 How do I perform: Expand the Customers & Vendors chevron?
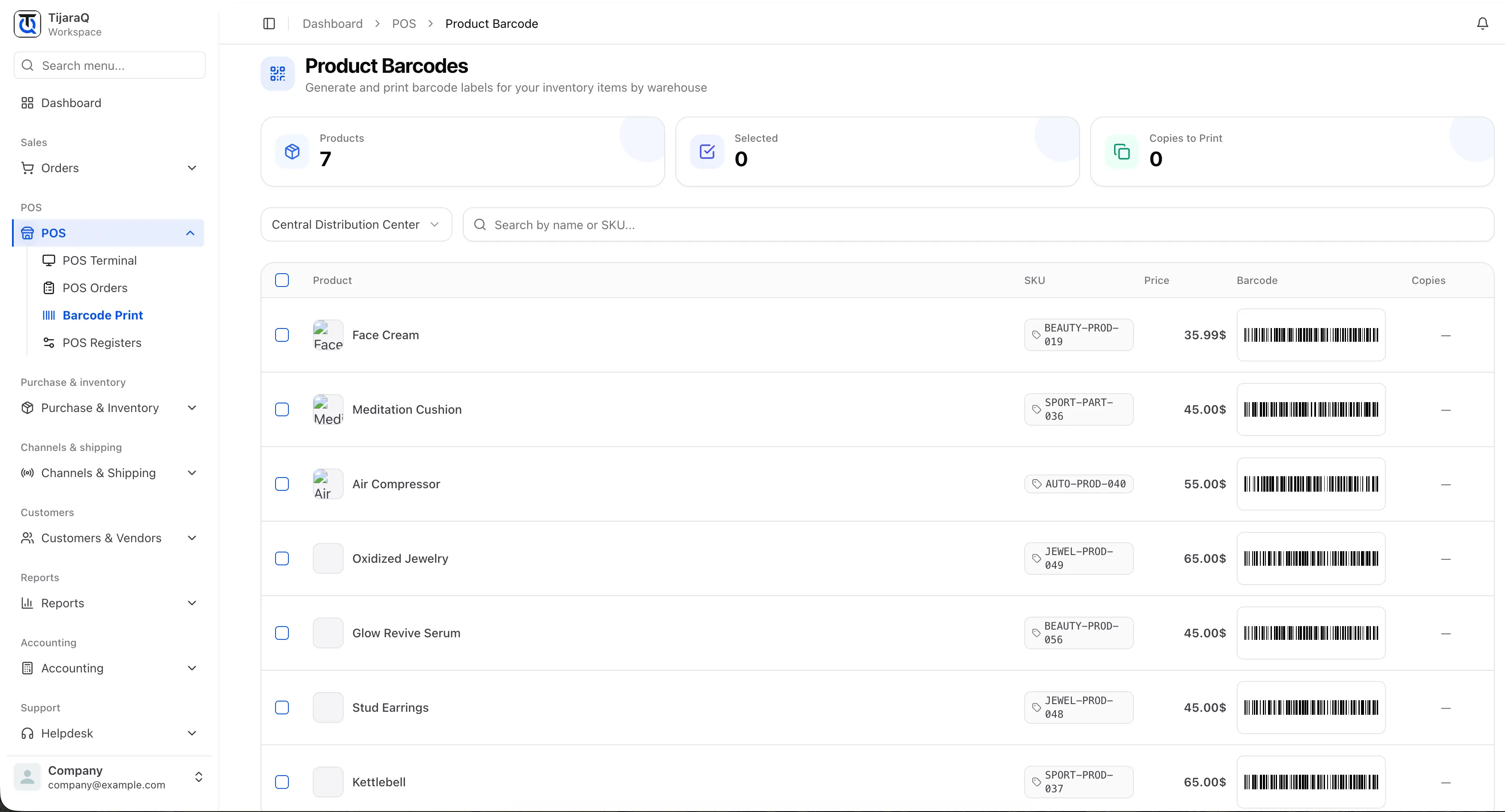192,537
